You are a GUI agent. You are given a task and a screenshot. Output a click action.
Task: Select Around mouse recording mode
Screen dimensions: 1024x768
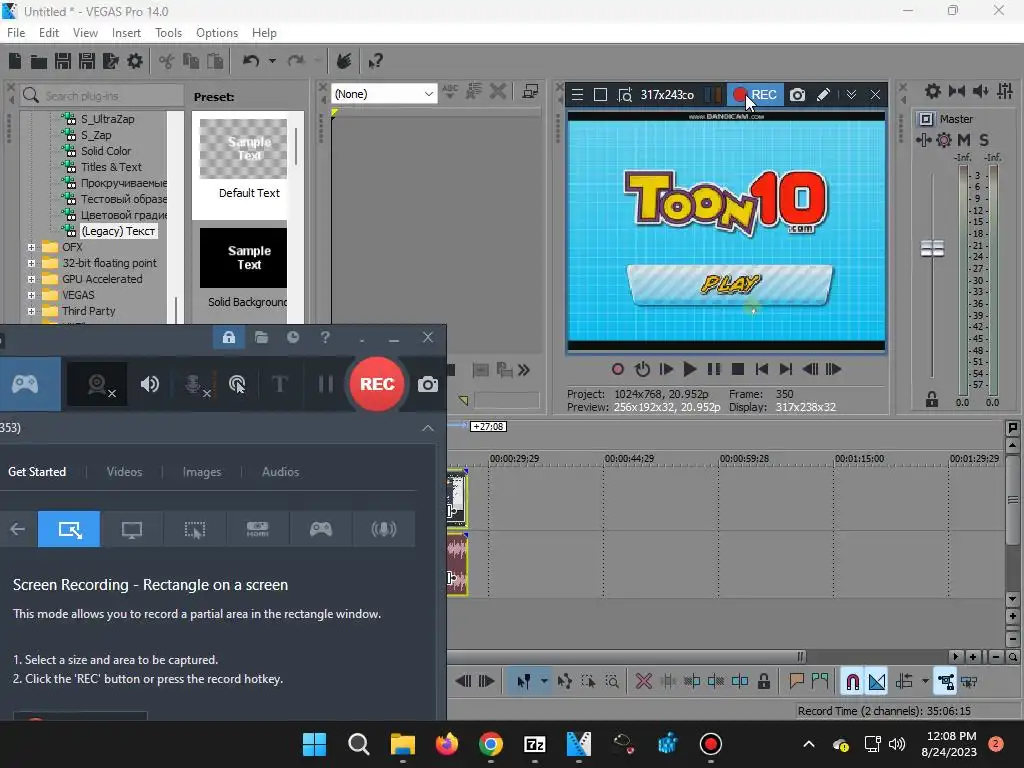(195, 529)
